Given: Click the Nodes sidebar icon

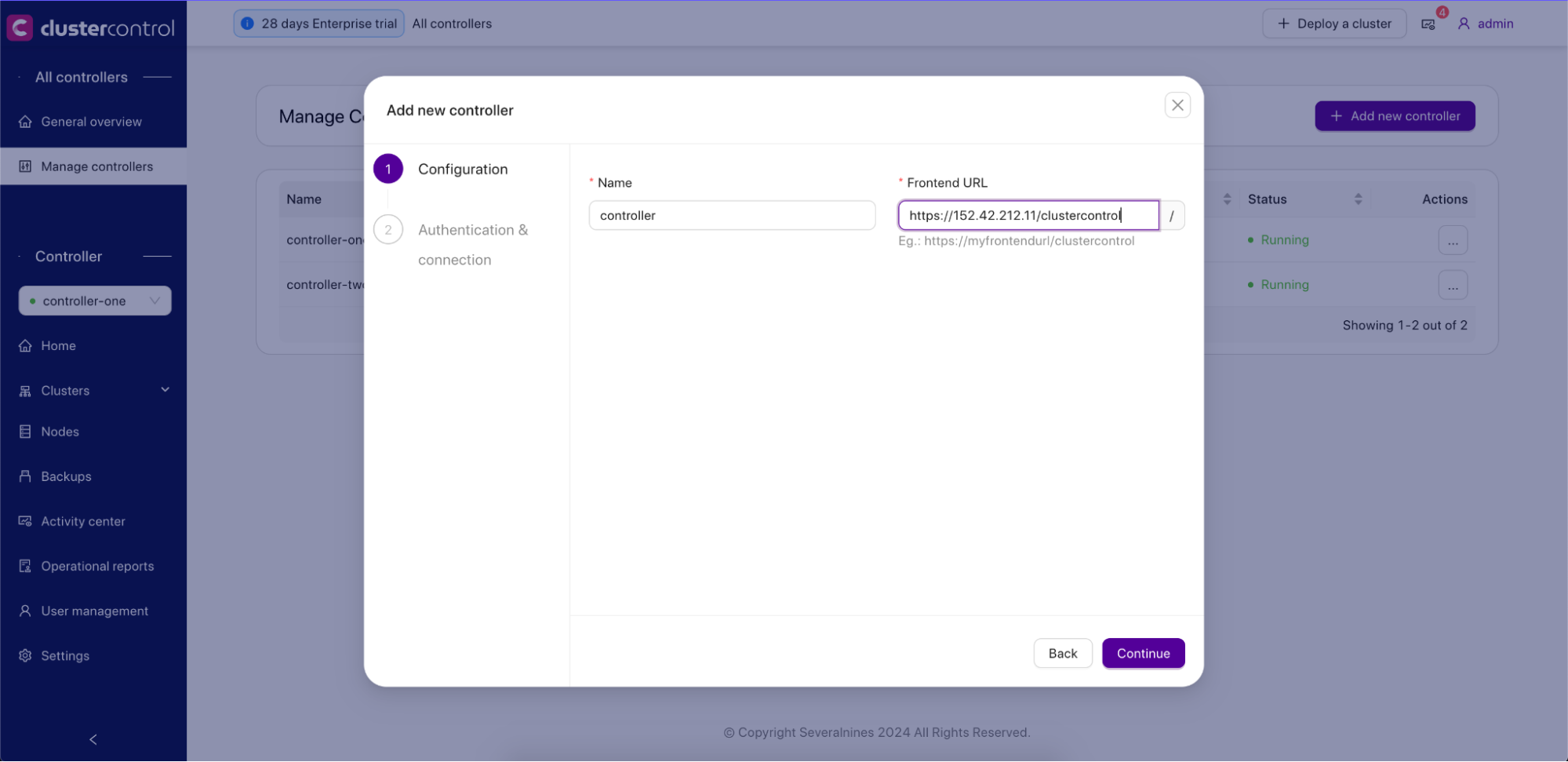Looking at the screenshot, I should tap(25, 432).
